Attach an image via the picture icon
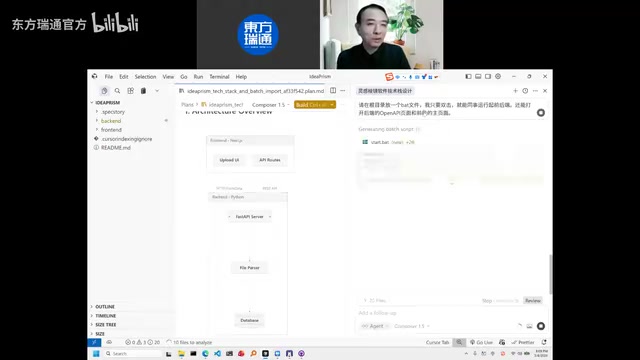 coord(529,326)
